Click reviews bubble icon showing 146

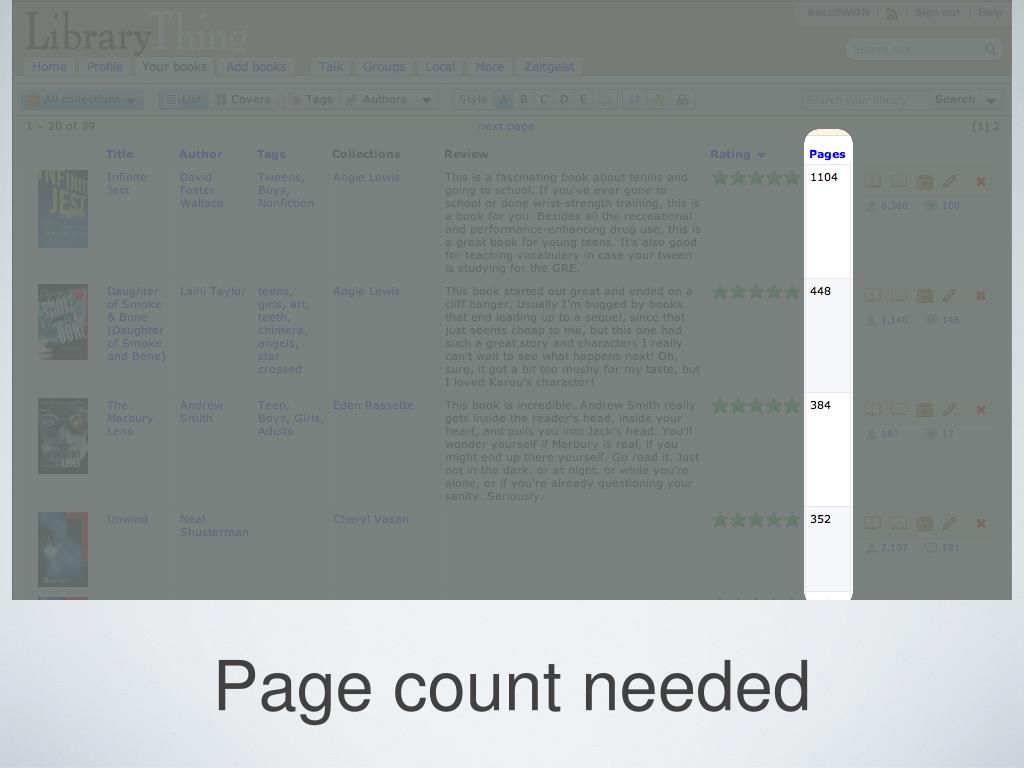tap(931, 320)
